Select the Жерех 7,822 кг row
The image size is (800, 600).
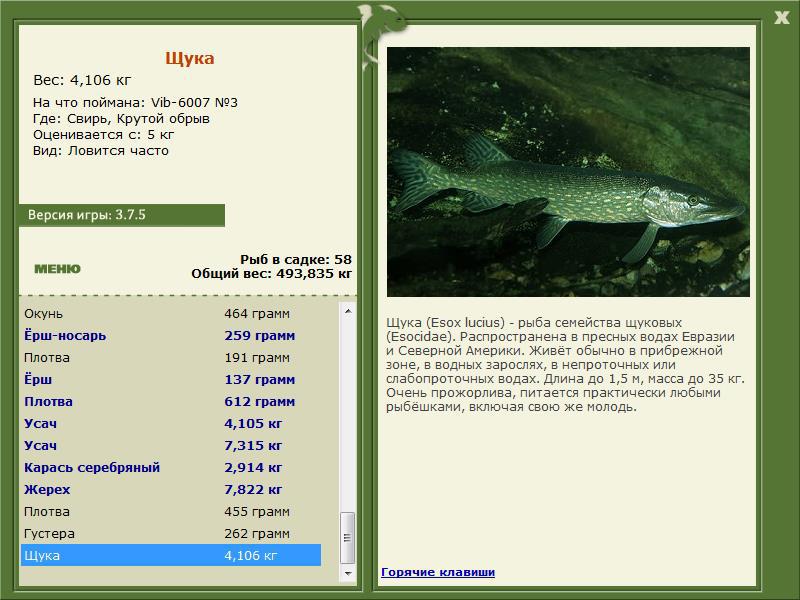(171, 489)
